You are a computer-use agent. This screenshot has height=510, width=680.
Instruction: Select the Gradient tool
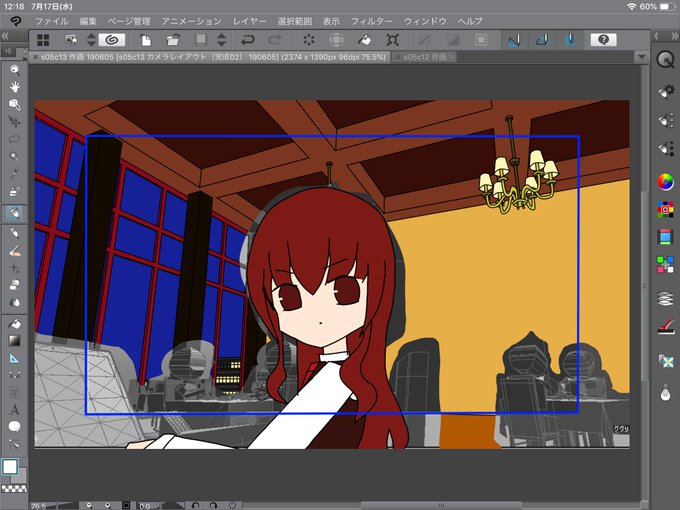coord(15,341)
